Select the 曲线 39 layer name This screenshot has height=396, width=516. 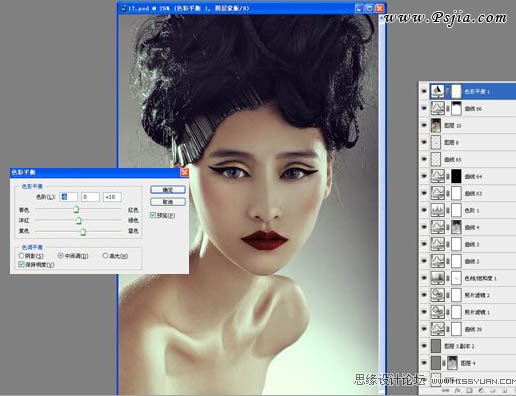473,329
